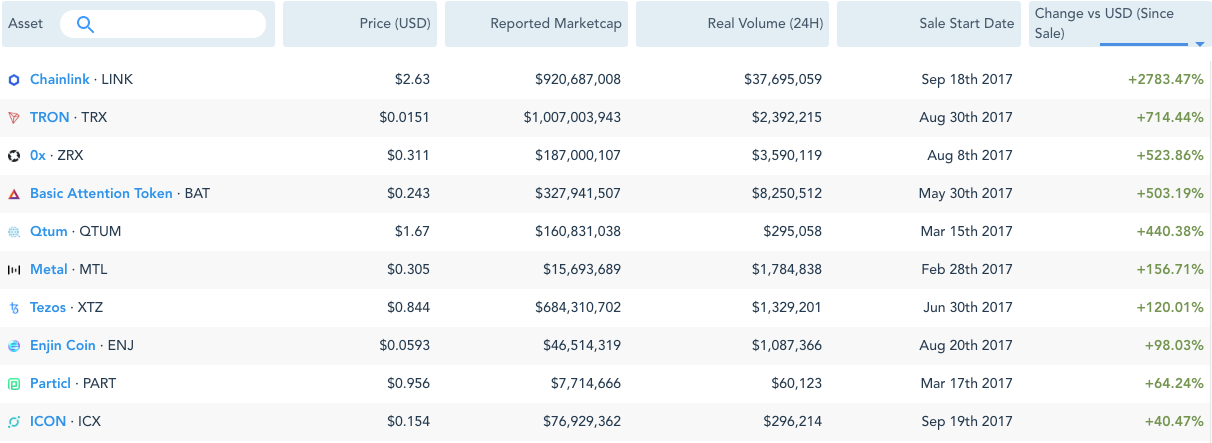This screenshot has height=443, width=1212.
Task: Click the Enjin Coin logo icon
Action: point(14,346)
